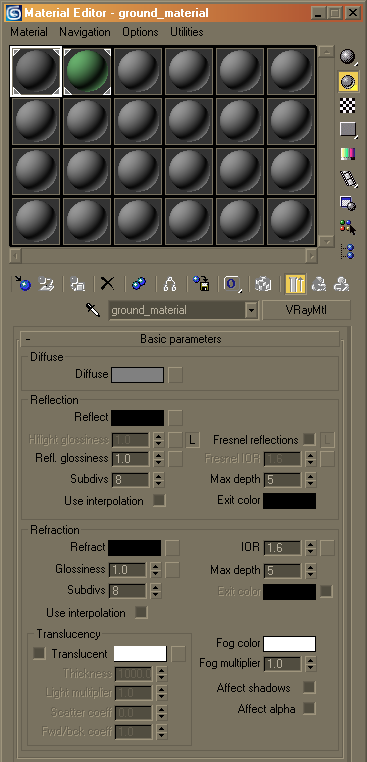
Task: Toggle the Backlight icon
Action: click(348, 82)
